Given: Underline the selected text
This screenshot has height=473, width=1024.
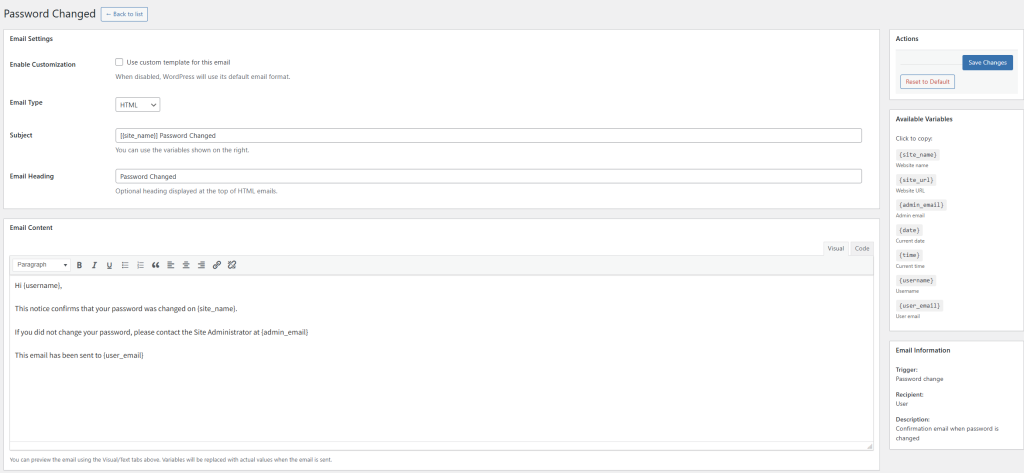Looking at the screenshot, I should [x=109, y=265].
